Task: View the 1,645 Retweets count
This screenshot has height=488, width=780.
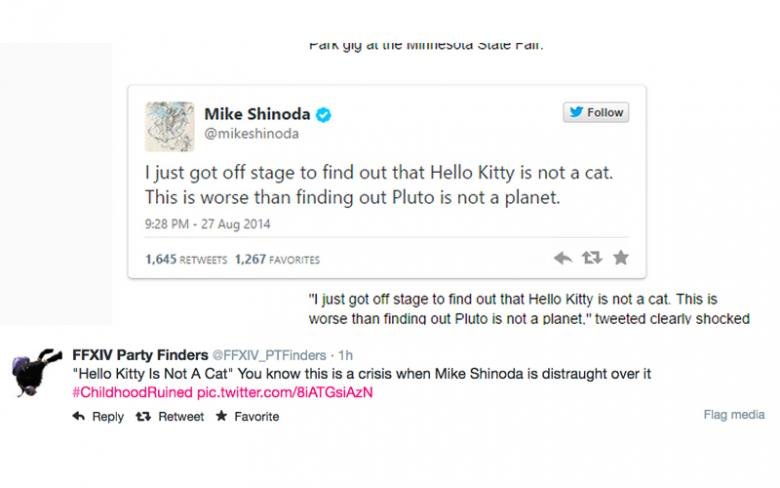Action: coord(185,260)
